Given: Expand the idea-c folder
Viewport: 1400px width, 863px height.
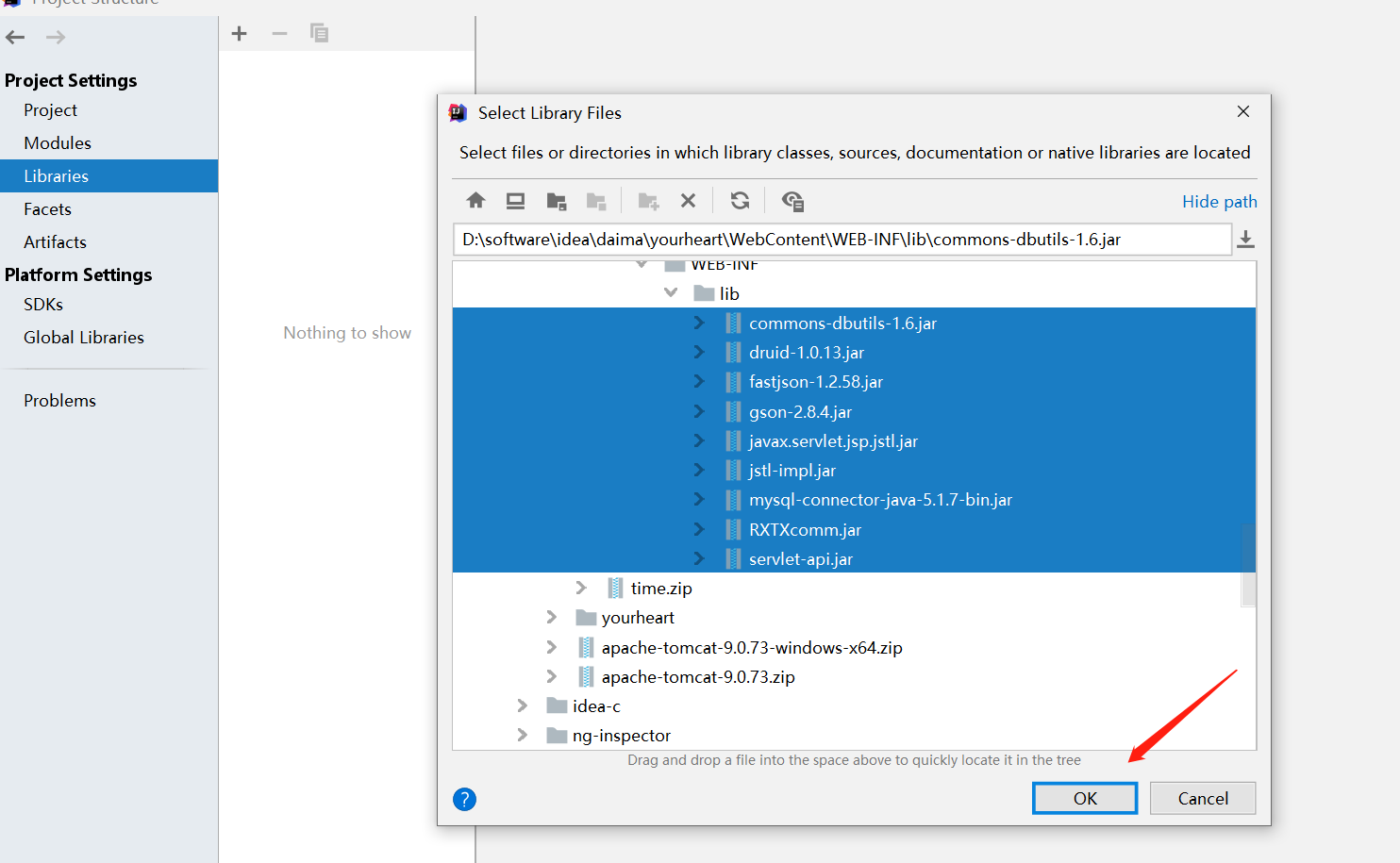Looking at the screenshot, I should 523,706.
